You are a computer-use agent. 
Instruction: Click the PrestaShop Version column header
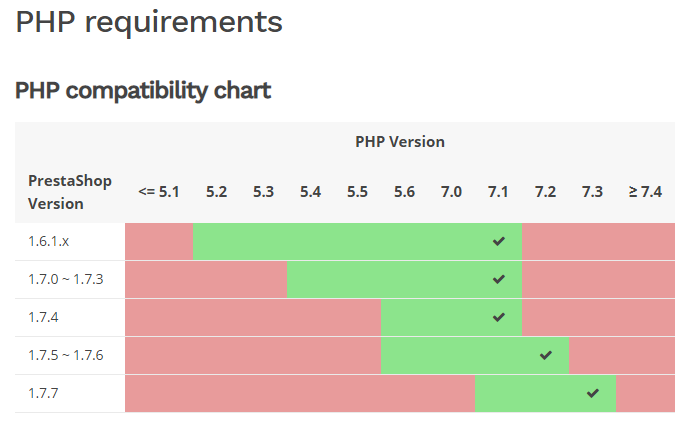pos(70,192)
